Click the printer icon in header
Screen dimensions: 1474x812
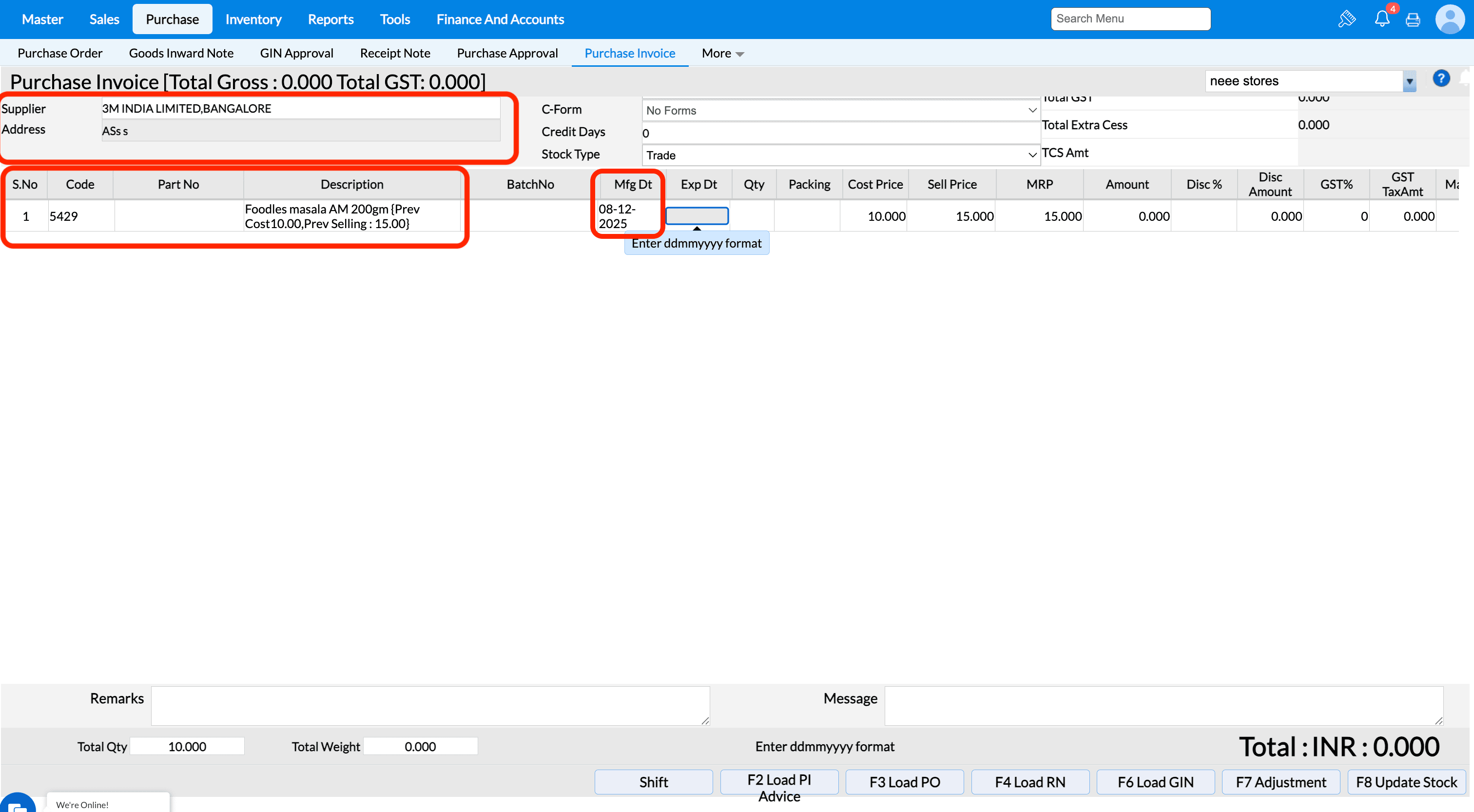[1413, 19]
